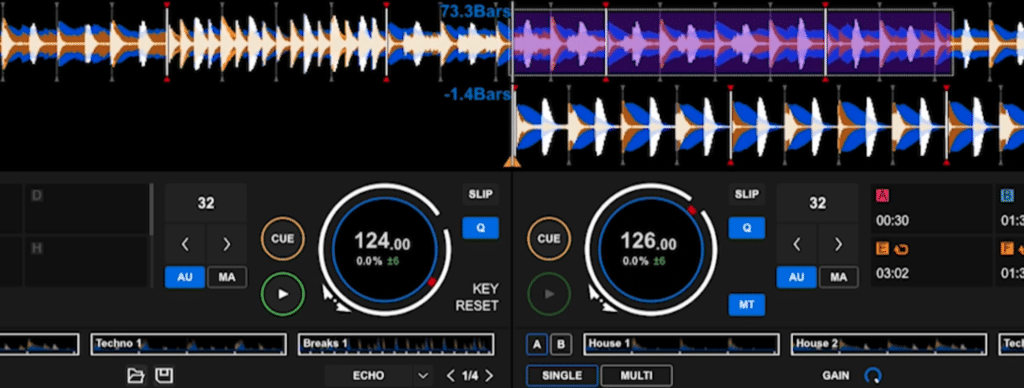
Task: Trigger the Breaks 1 sample slot
Action: click(396, 344)
